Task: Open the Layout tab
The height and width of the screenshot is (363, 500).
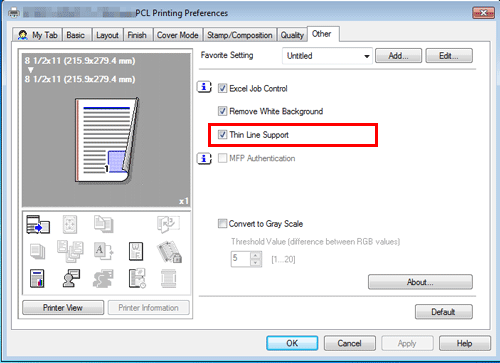Action: 107,35
